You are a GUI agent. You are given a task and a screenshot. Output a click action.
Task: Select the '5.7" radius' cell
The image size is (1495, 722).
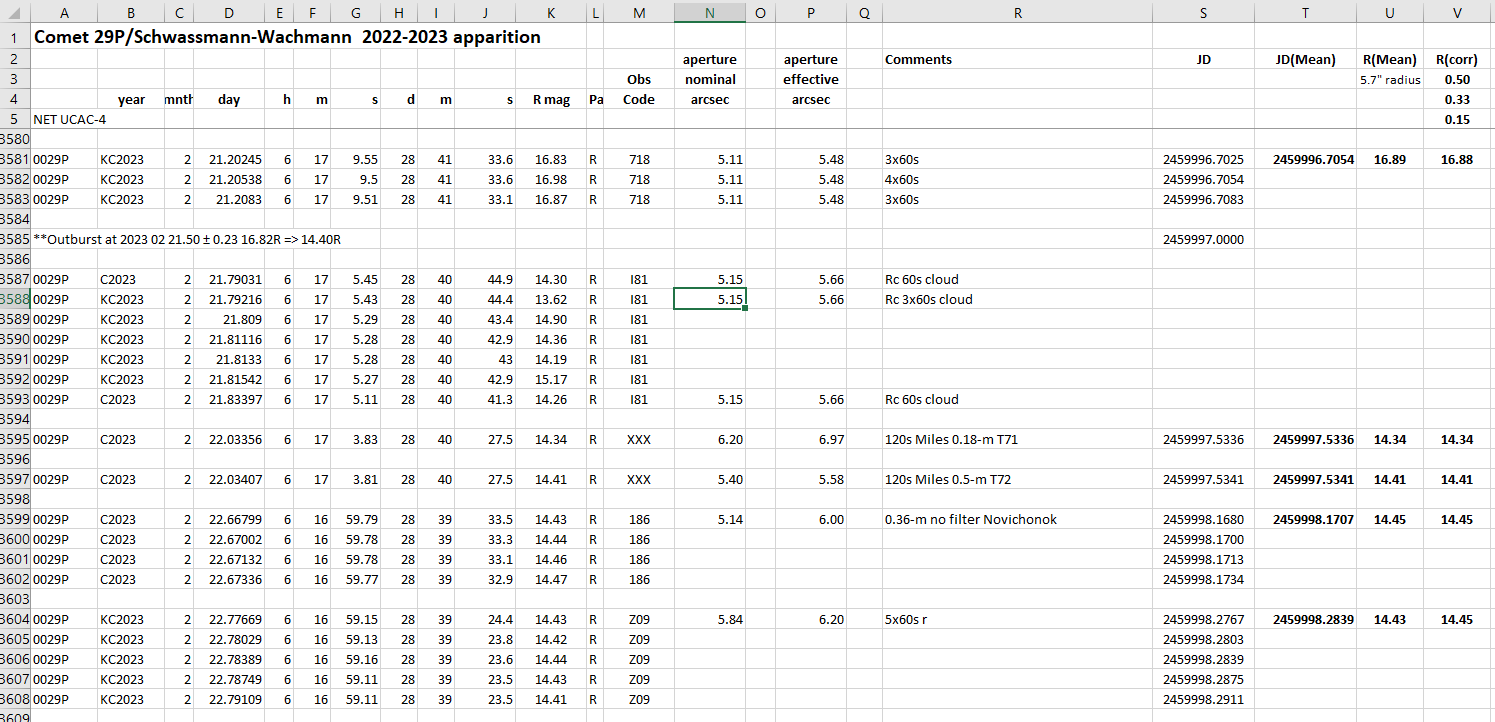[x=1390, y=79]
